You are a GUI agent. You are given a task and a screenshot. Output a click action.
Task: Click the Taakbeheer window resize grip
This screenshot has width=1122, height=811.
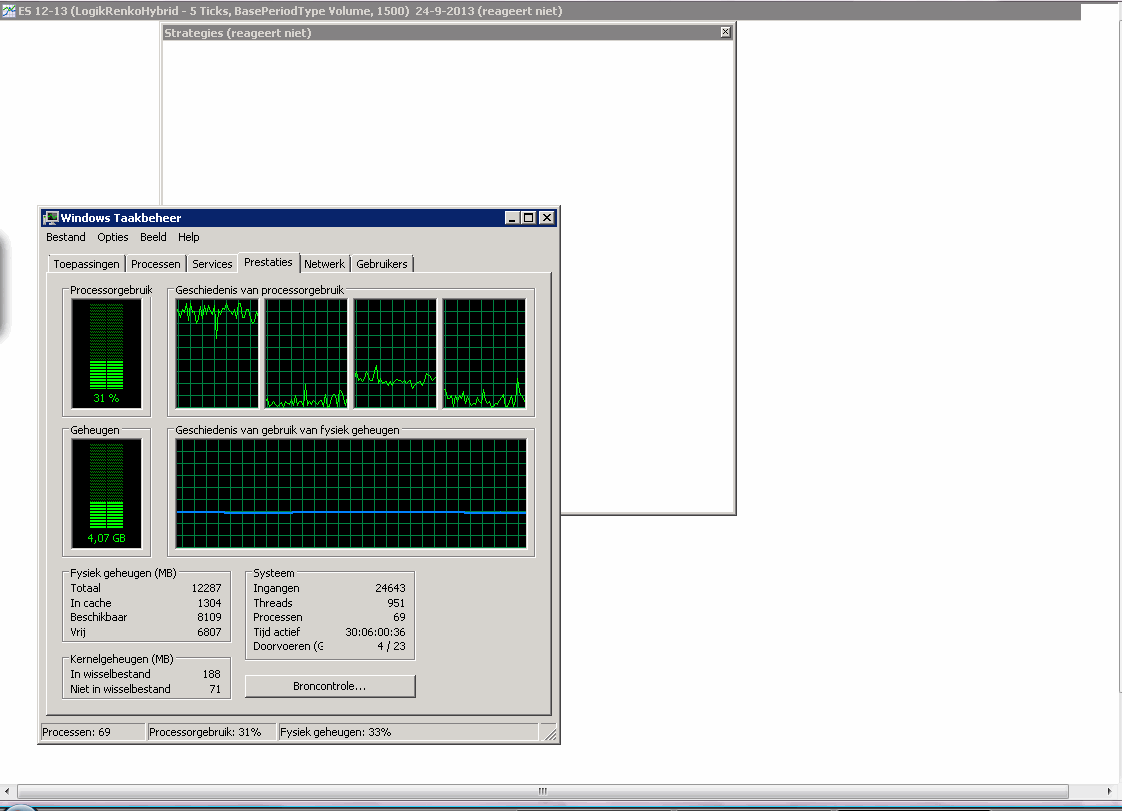tap(550, 734)
